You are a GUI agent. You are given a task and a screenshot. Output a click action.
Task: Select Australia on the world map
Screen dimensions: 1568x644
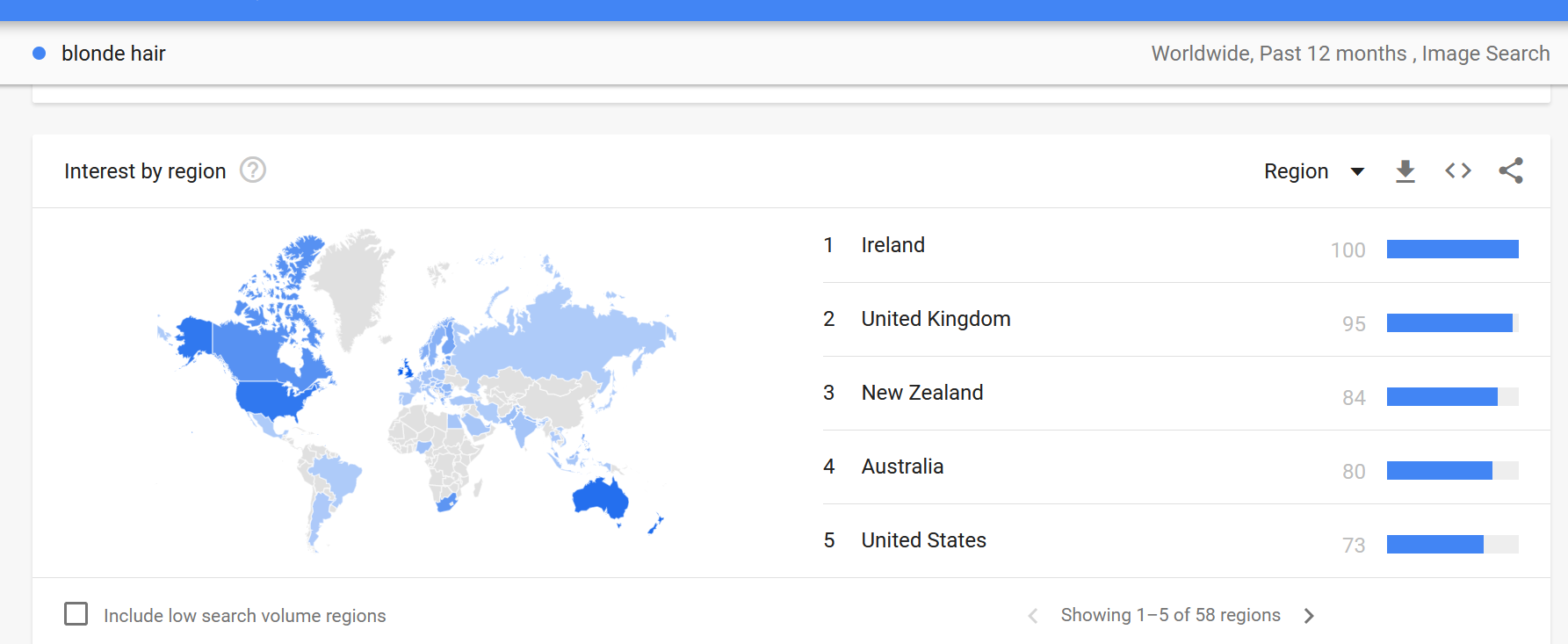tap(600, 498)
